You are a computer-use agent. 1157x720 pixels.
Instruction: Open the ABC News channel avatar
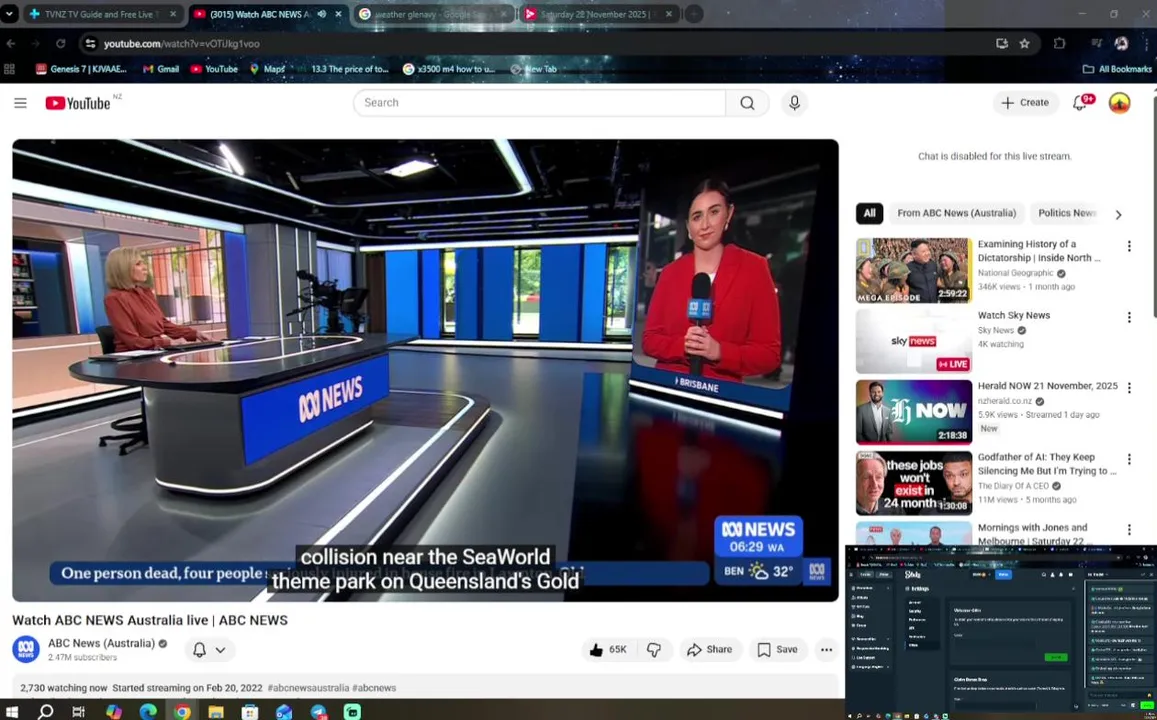pyautogui.click(x=26, y=649)
